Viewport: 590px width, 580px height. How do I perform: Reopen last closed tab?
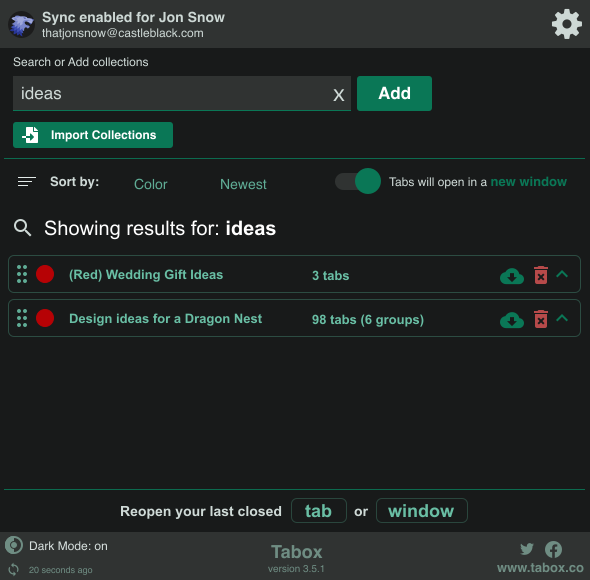[x=319, y=511]
